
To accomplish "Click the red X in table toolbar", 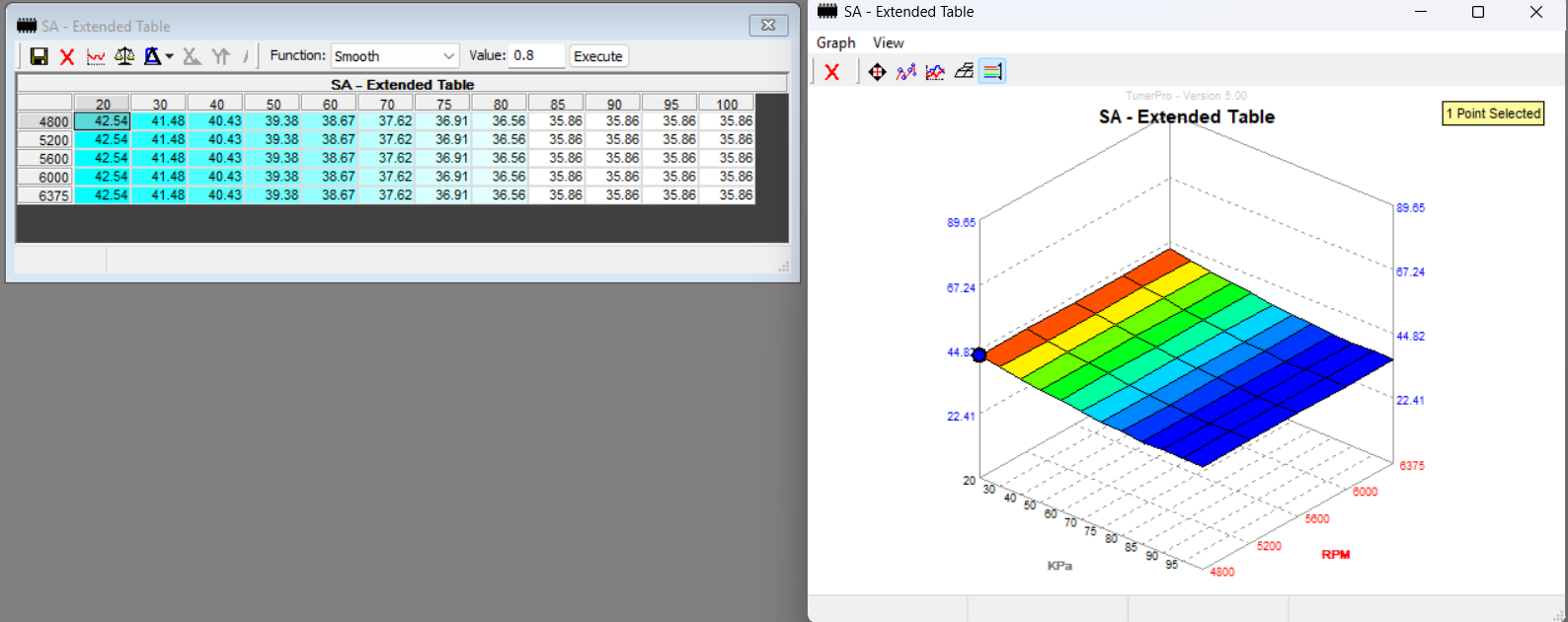I will coord(67,56).
